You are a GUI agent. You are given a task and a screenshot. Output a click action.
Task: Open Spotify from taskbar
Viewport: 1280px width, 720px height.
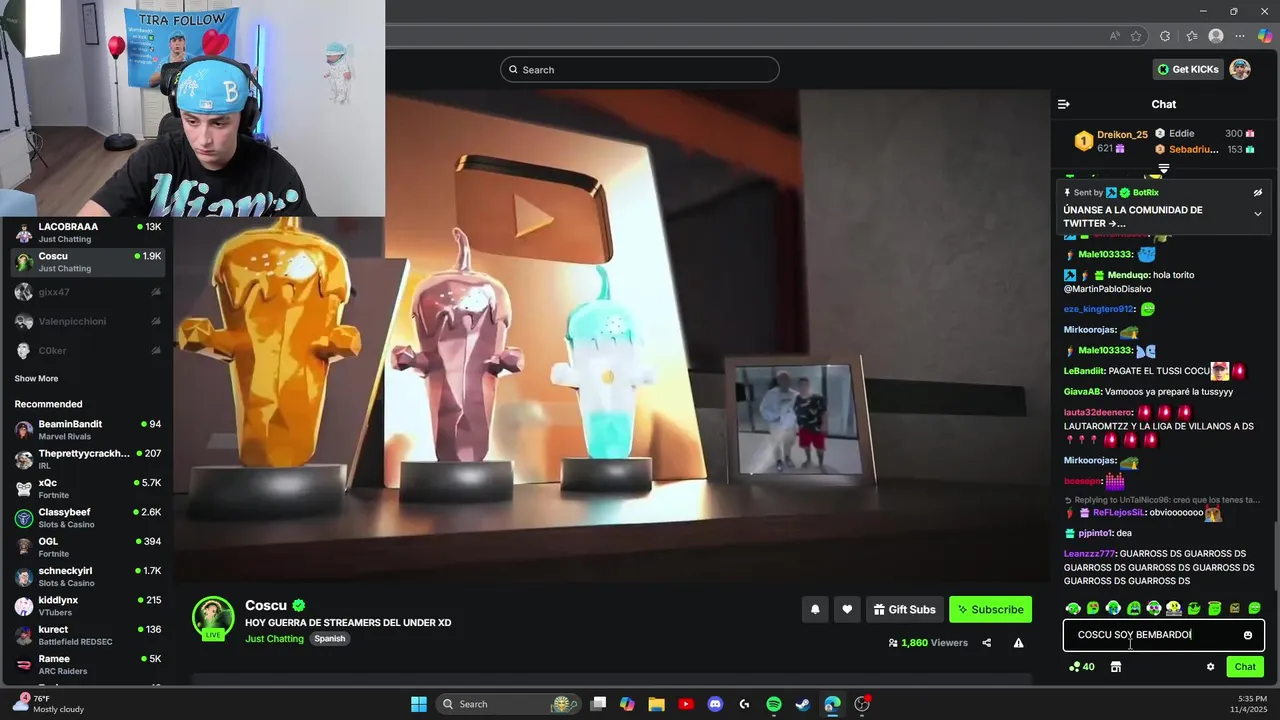774,704
